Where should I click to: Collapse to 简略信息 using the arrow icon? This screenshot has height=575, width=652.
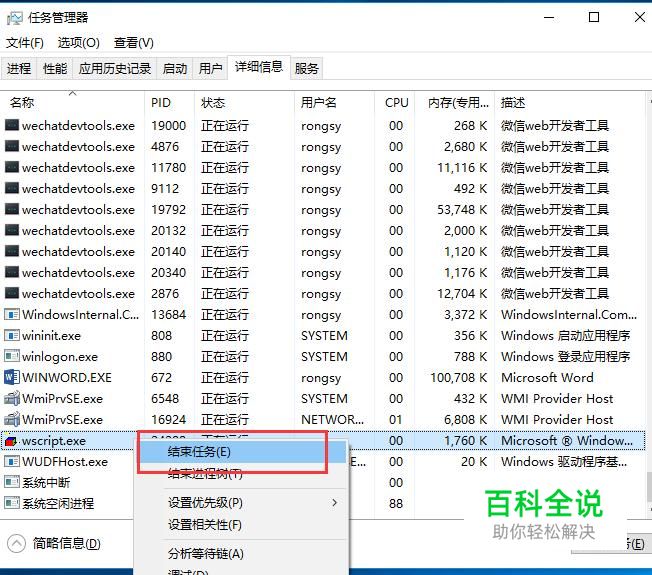click(x=16, y=543)
